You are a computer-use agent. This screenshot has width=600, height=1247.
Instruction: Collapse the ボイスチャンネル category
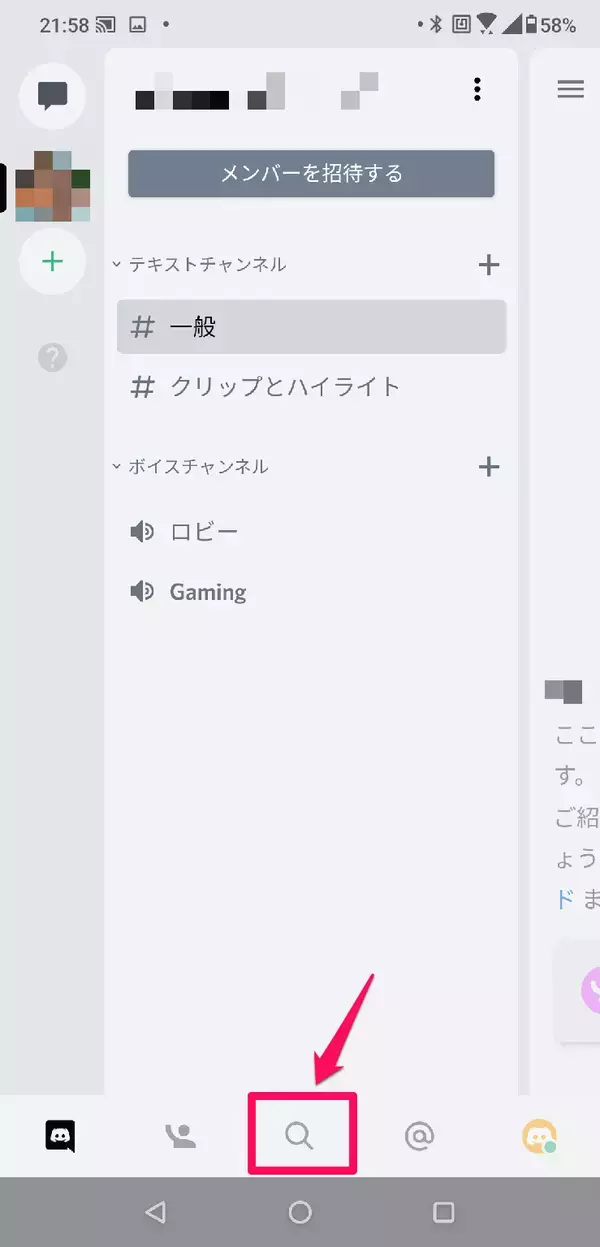point(189,466)
